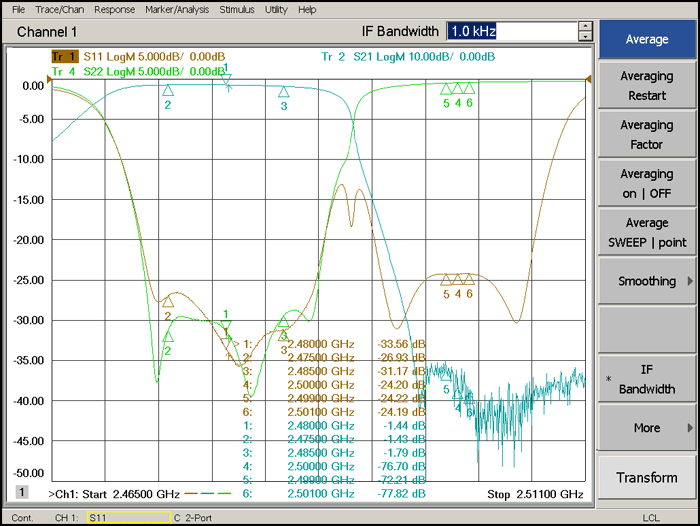Select trace Tr 1 S11 label

(138, 57)
